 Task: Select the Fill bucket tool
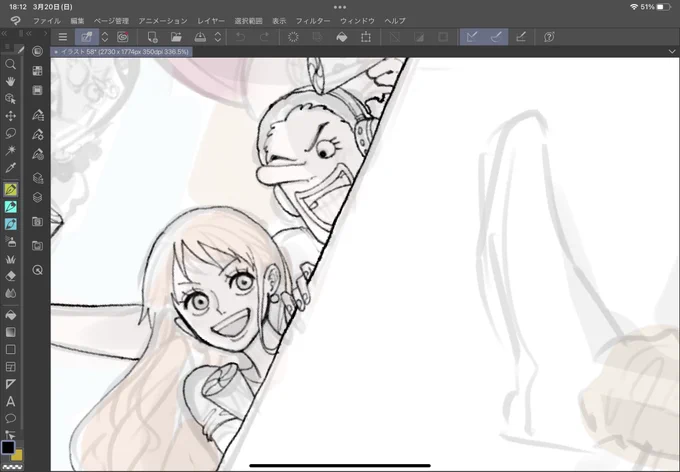click(x=10, y=315)
